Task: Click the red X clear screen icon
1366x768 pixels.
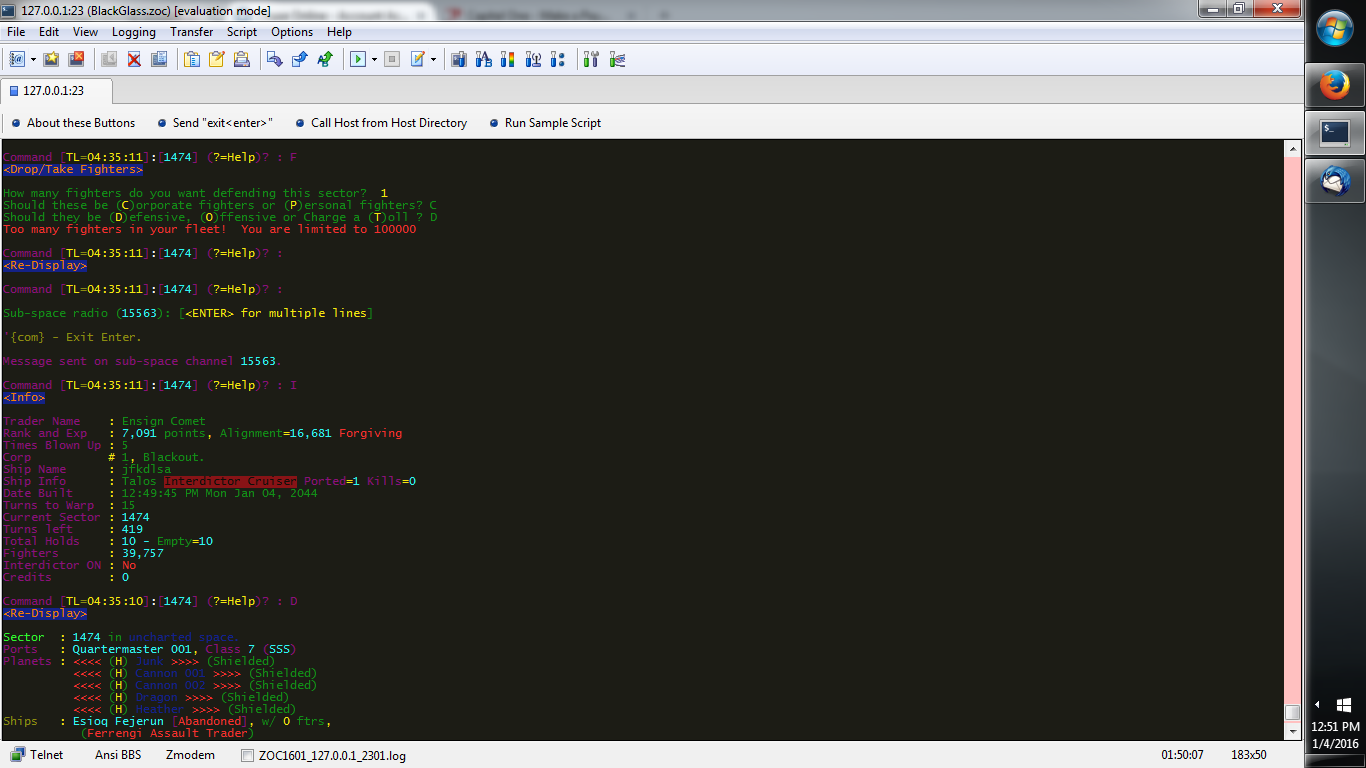Action: point(133,59)
